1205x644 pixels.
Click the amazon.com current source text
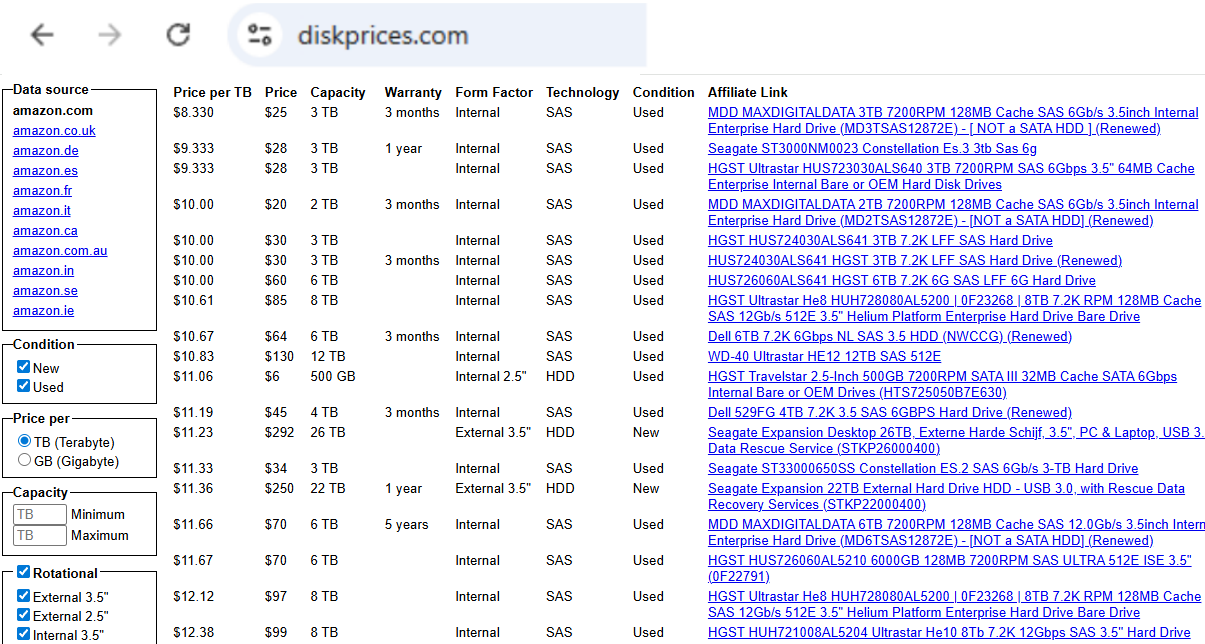pyautogui.click(x=53, y=110)
